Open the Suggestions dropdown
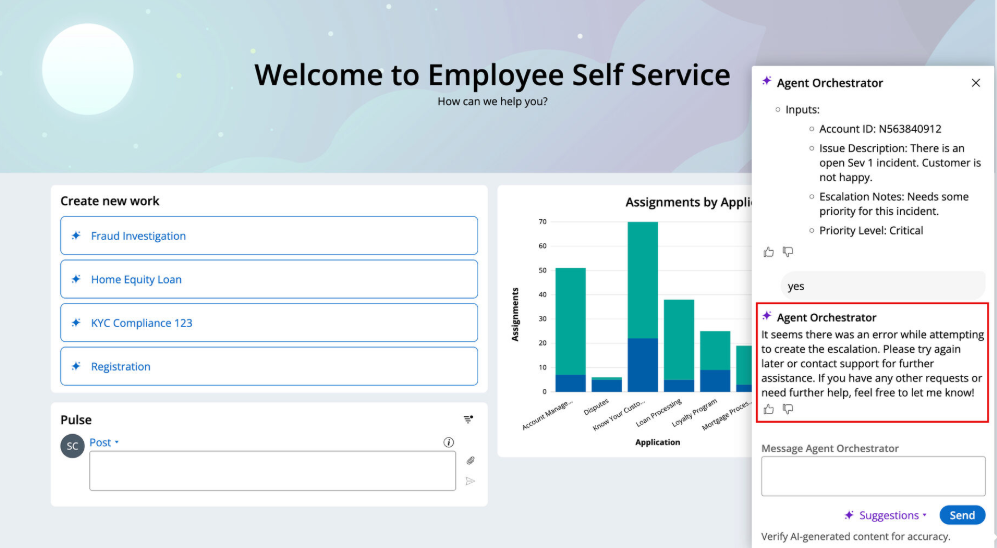Screen dimensions: 997x548 click(886, 515)
